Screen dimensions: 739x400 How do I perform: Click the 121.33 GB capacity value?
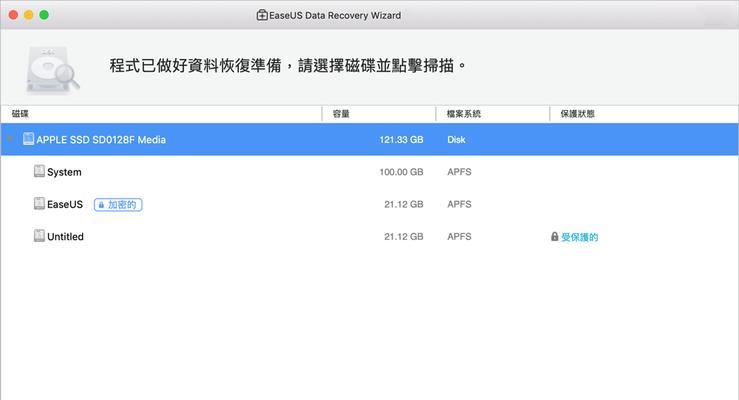(401, 139)
